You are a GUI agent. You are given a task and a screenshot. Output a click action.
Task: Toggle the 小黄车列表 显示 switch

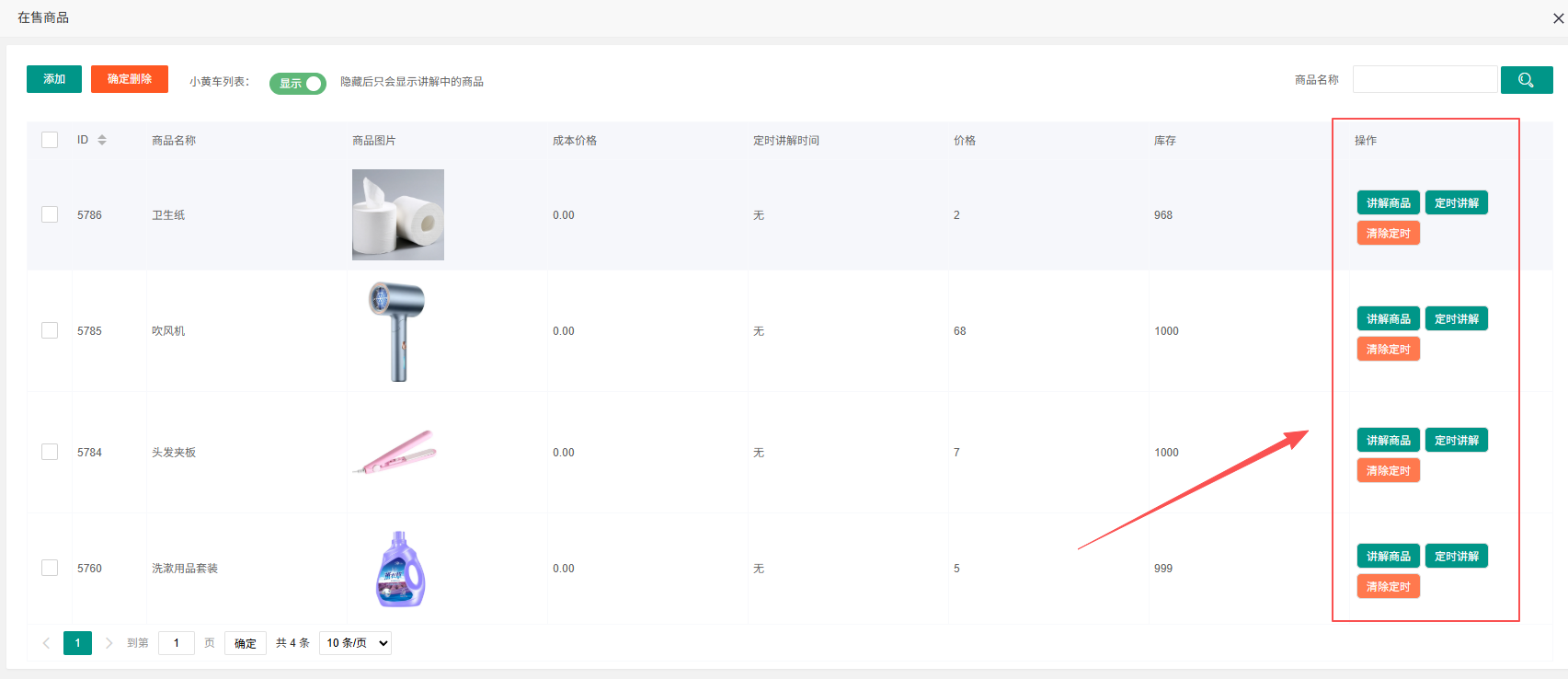(297, 83)
